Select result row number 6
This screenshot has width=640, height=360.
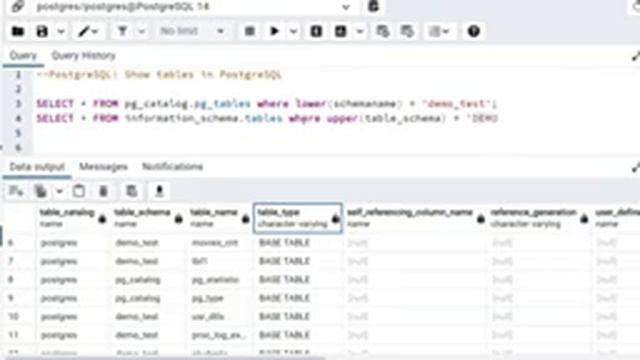pos(11,243)
